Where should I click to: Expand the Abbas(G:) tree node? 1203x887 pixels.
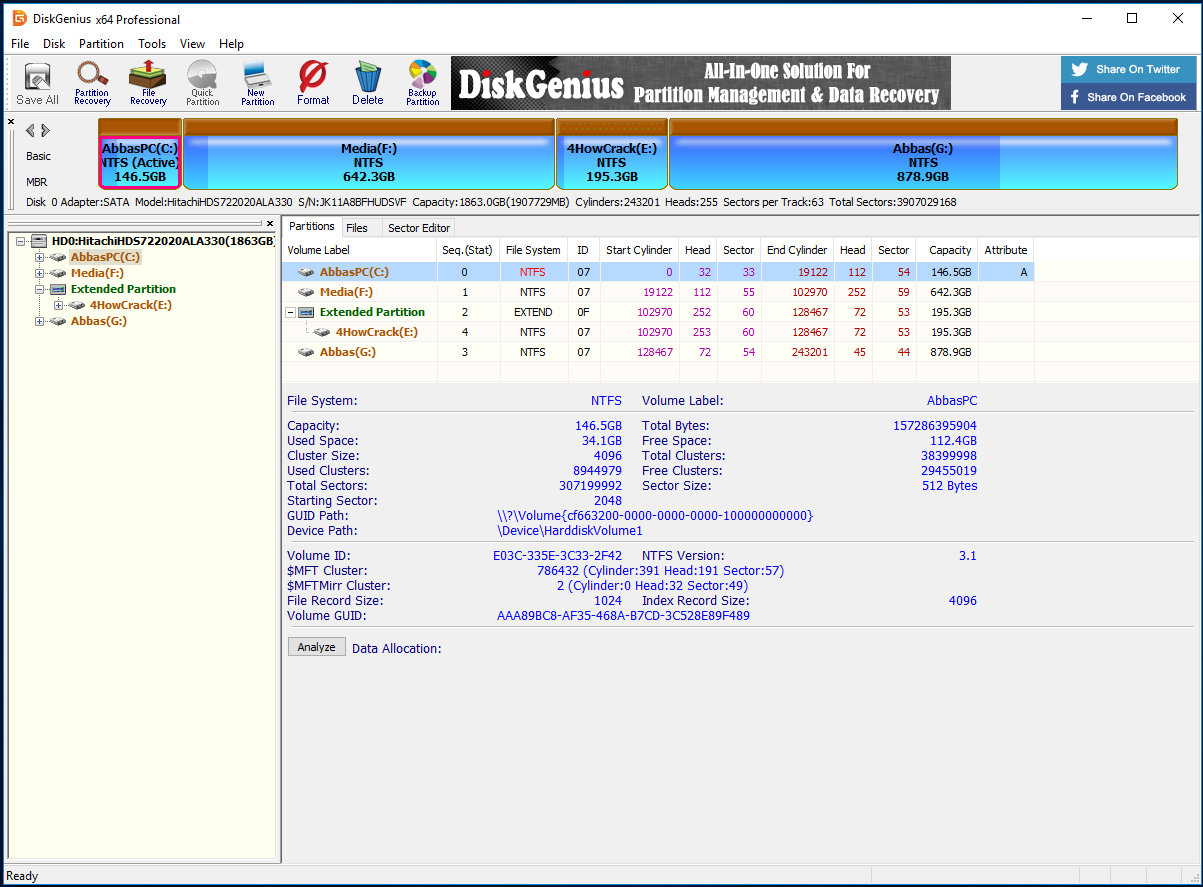(x=40, y=321)
